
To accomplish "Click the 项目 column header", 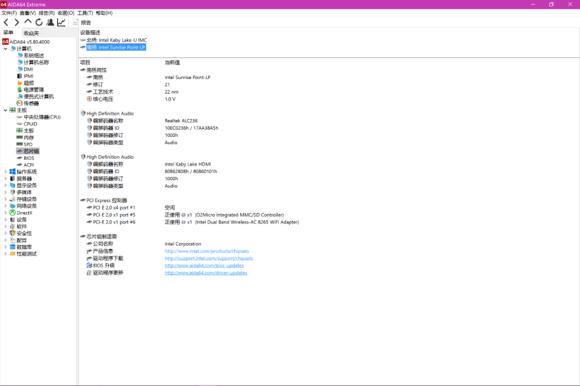I will click(85, 62).
